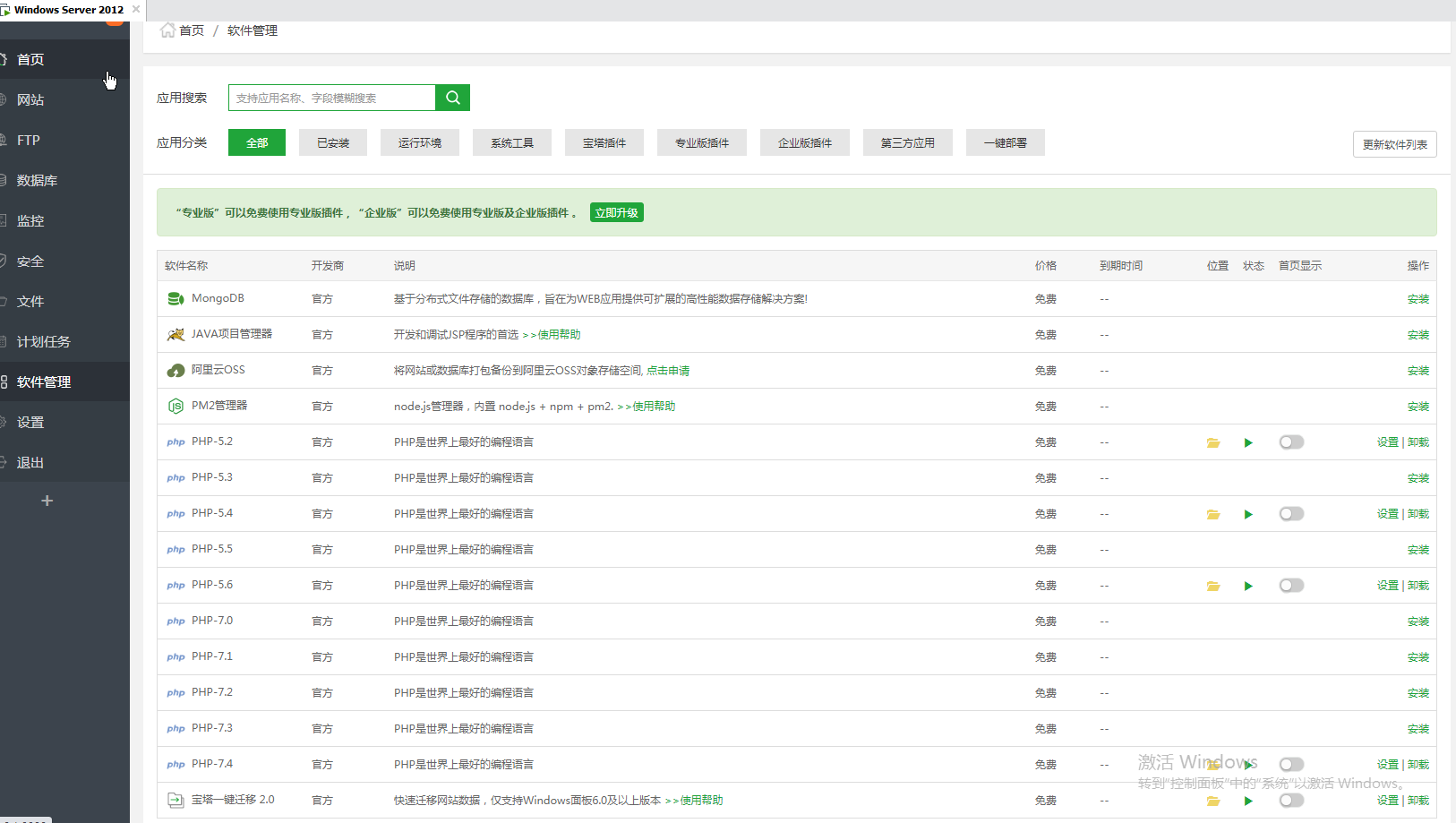The width and height of the screenshot is (1456, 823).
Task: Open 首页 in the sidebar
Action: click(x=64, y=59)
